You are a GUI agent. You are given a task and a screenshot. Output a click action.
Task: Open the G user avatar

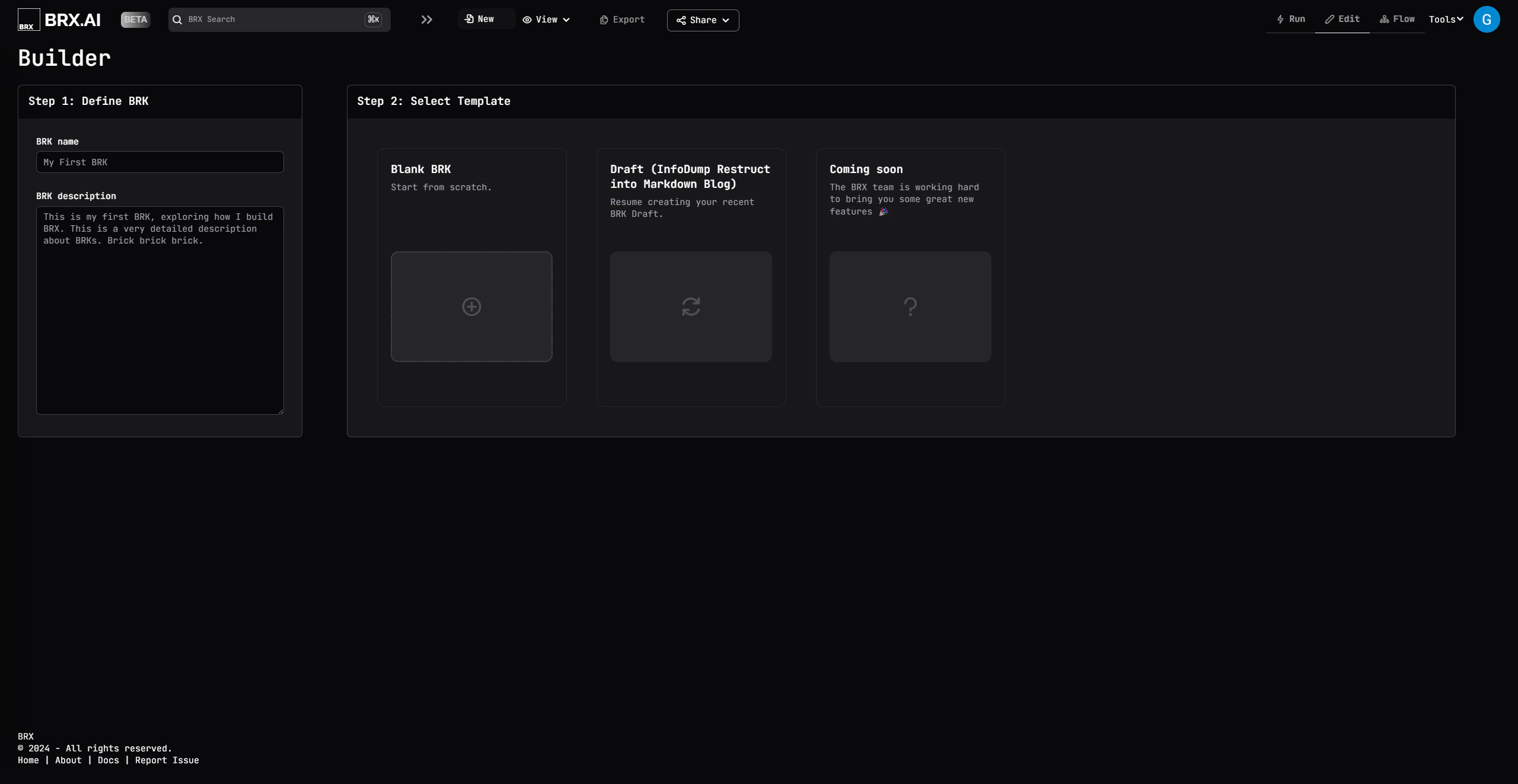[x=1486, y=20]
